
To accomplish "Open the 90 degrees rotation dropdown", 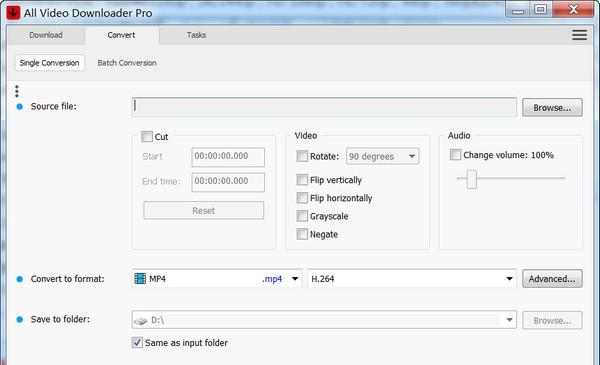I will click(383, 156).
